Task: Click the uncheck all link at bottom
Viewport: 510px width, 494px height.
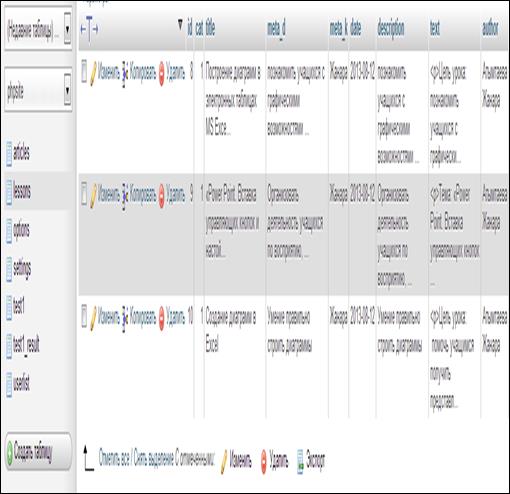Action: (x=154, y=458)
